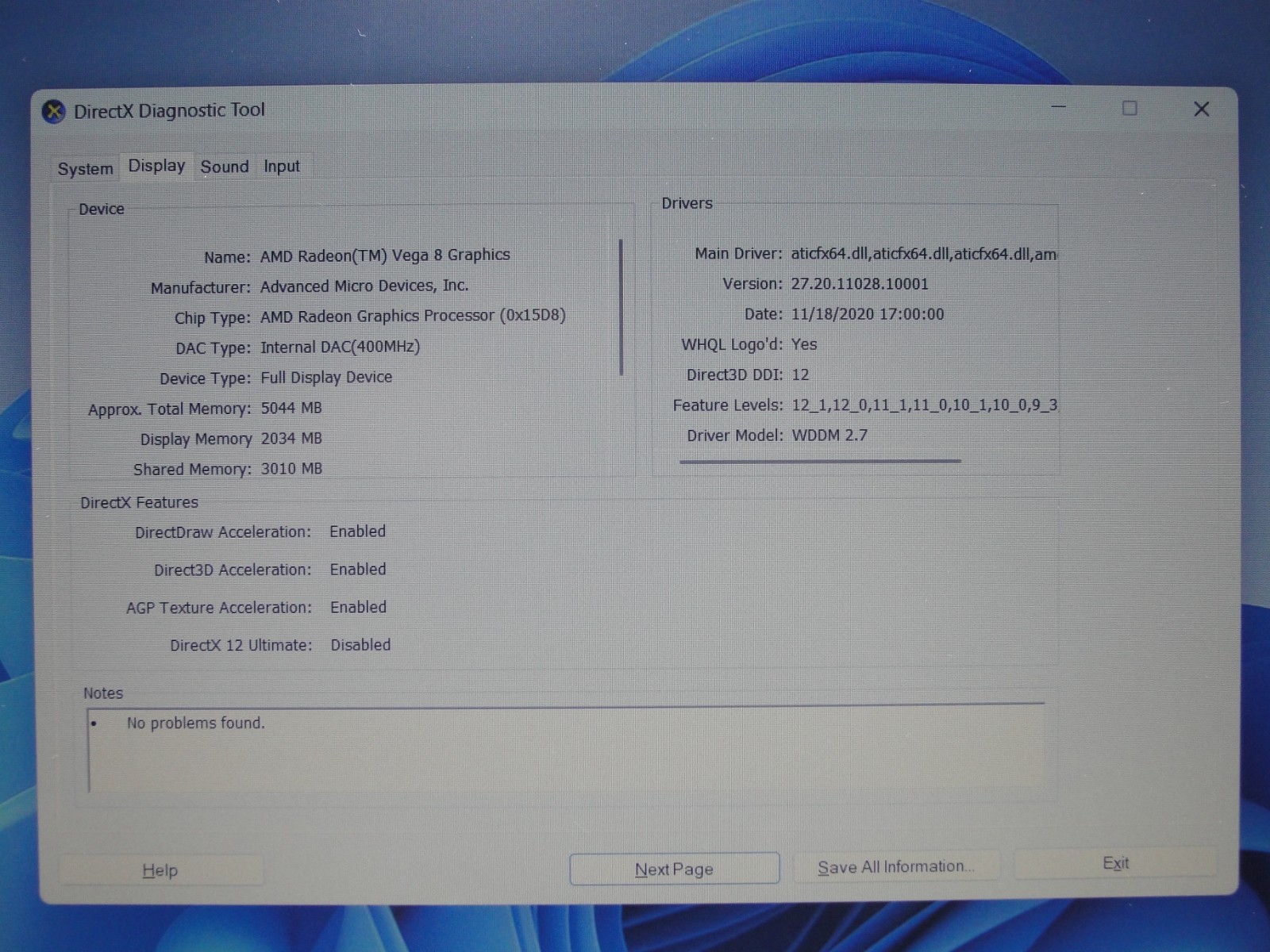
Task: Click total memory value '5044 MB'
Action: coord(291,408)
